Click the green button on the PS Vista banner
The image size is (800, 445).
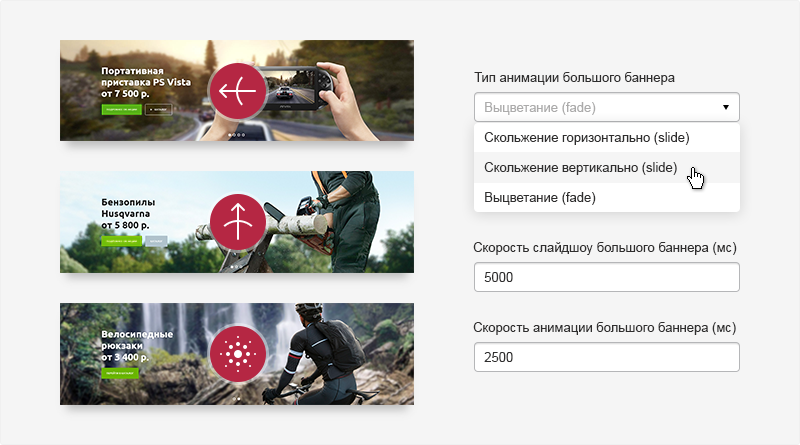pos(121,109)
